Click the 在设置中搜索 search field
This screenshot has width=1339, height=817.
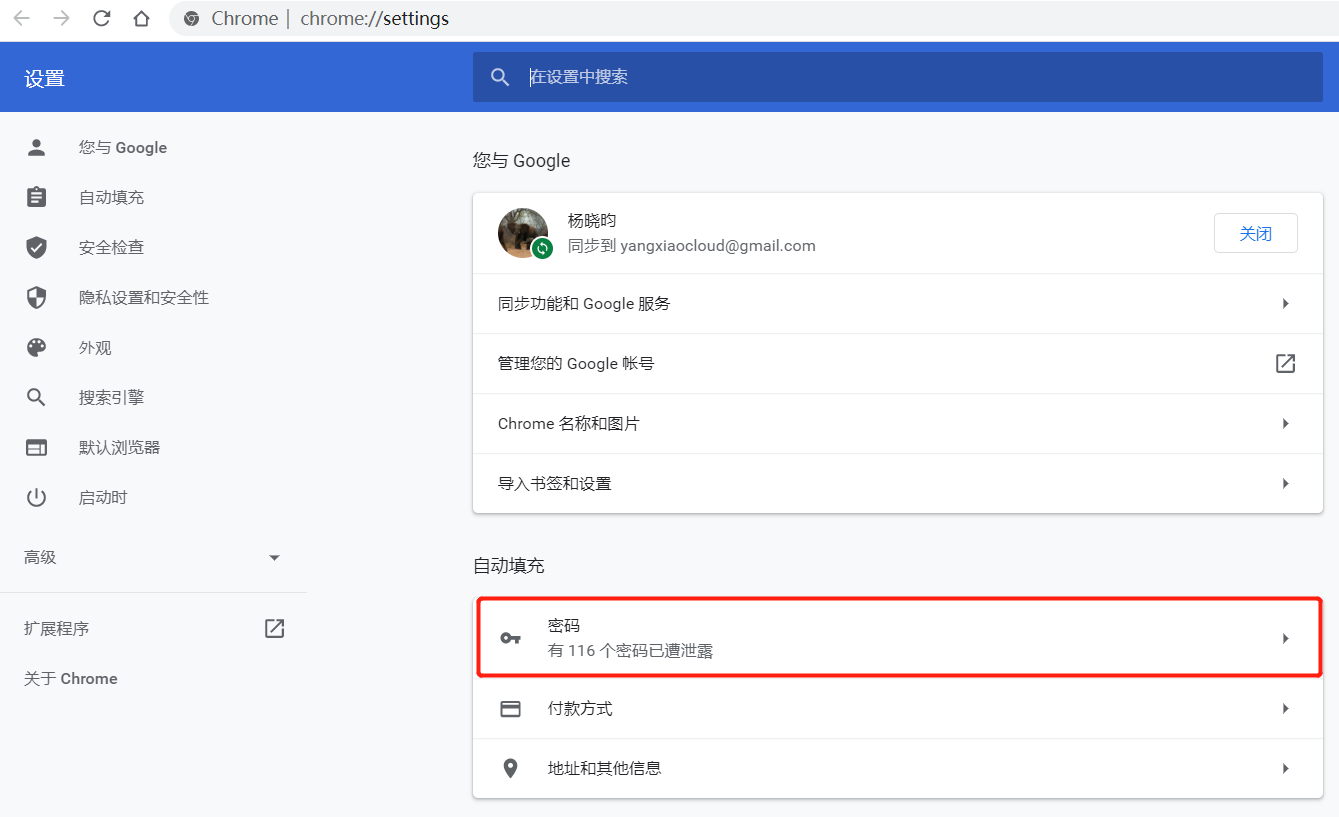[x=898, y=77]
